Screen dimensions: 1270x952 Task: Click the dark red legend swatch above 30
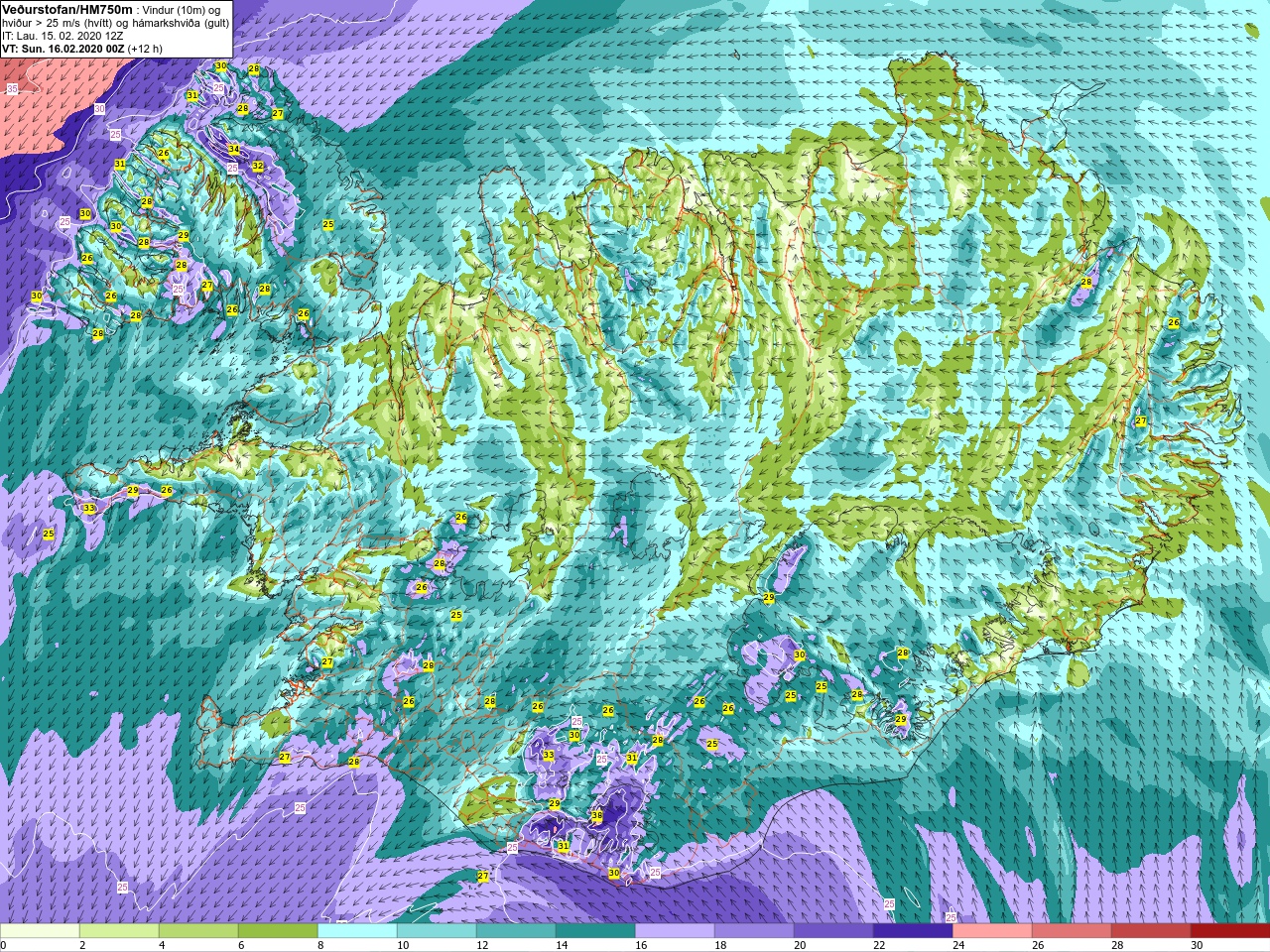1230,931
